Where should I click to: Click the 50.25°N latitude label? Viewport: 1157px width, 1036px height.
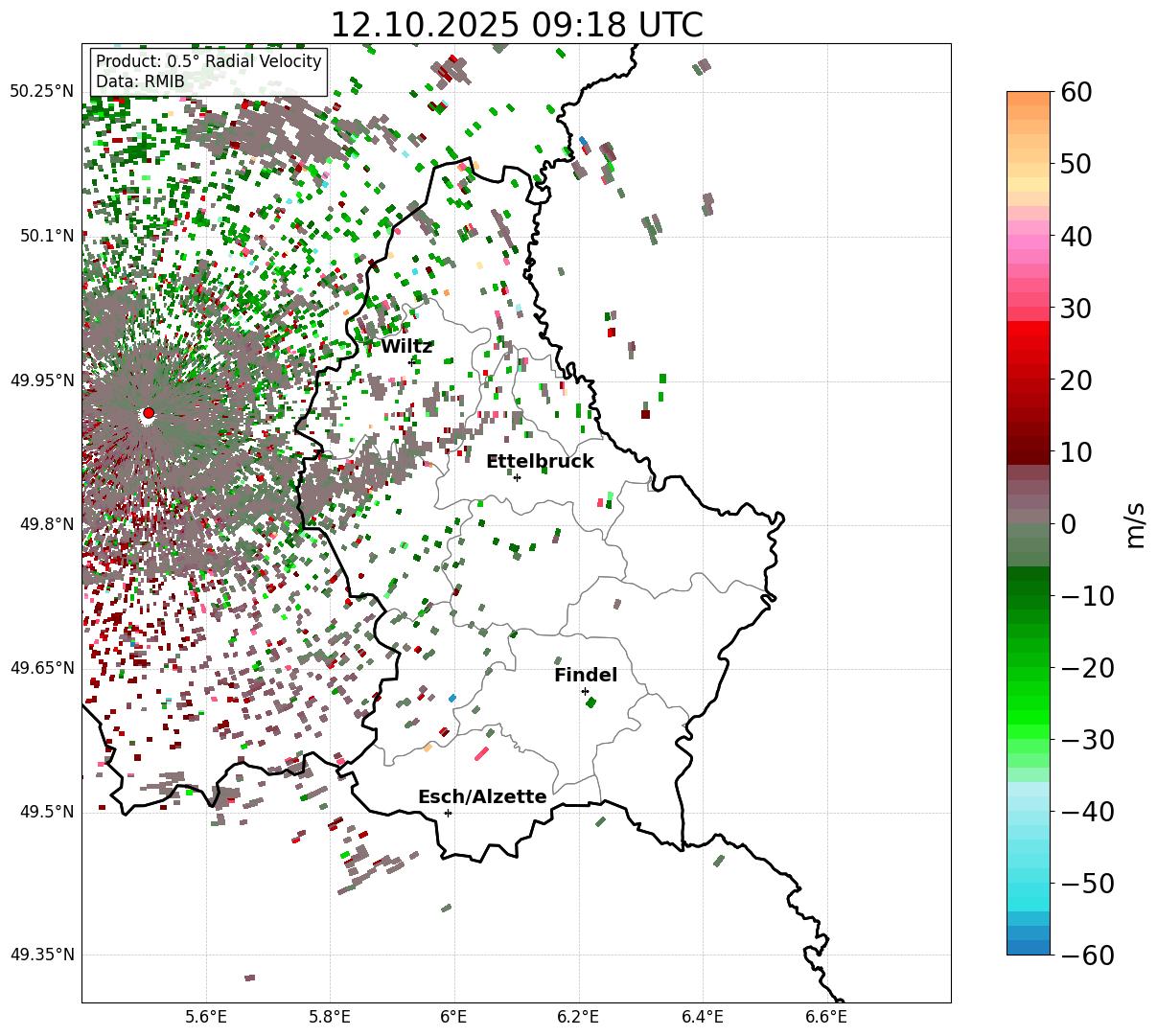click(x=42, y=92)
